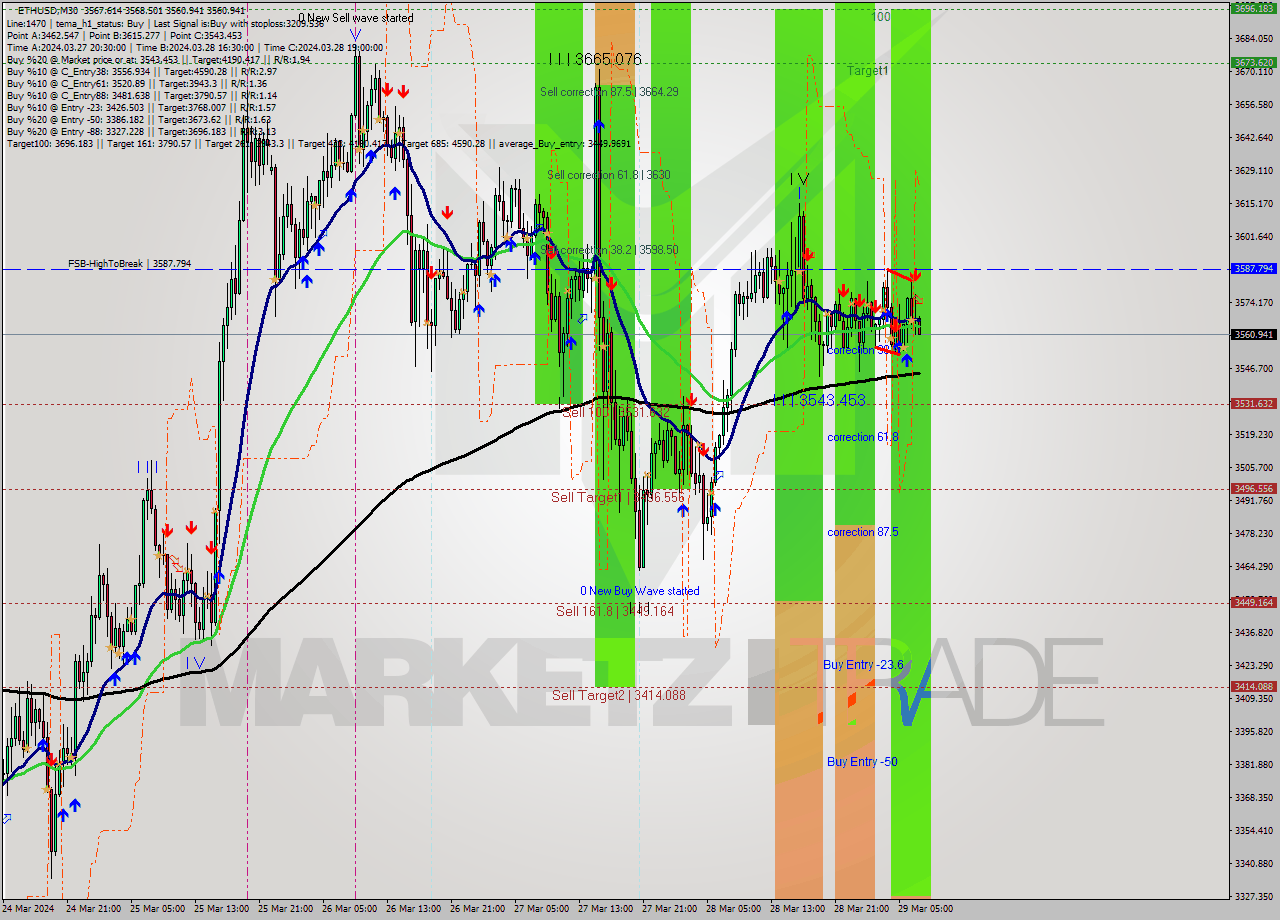Click the 'Sell 100 | 3531.632' label

[x=616, y=412]
